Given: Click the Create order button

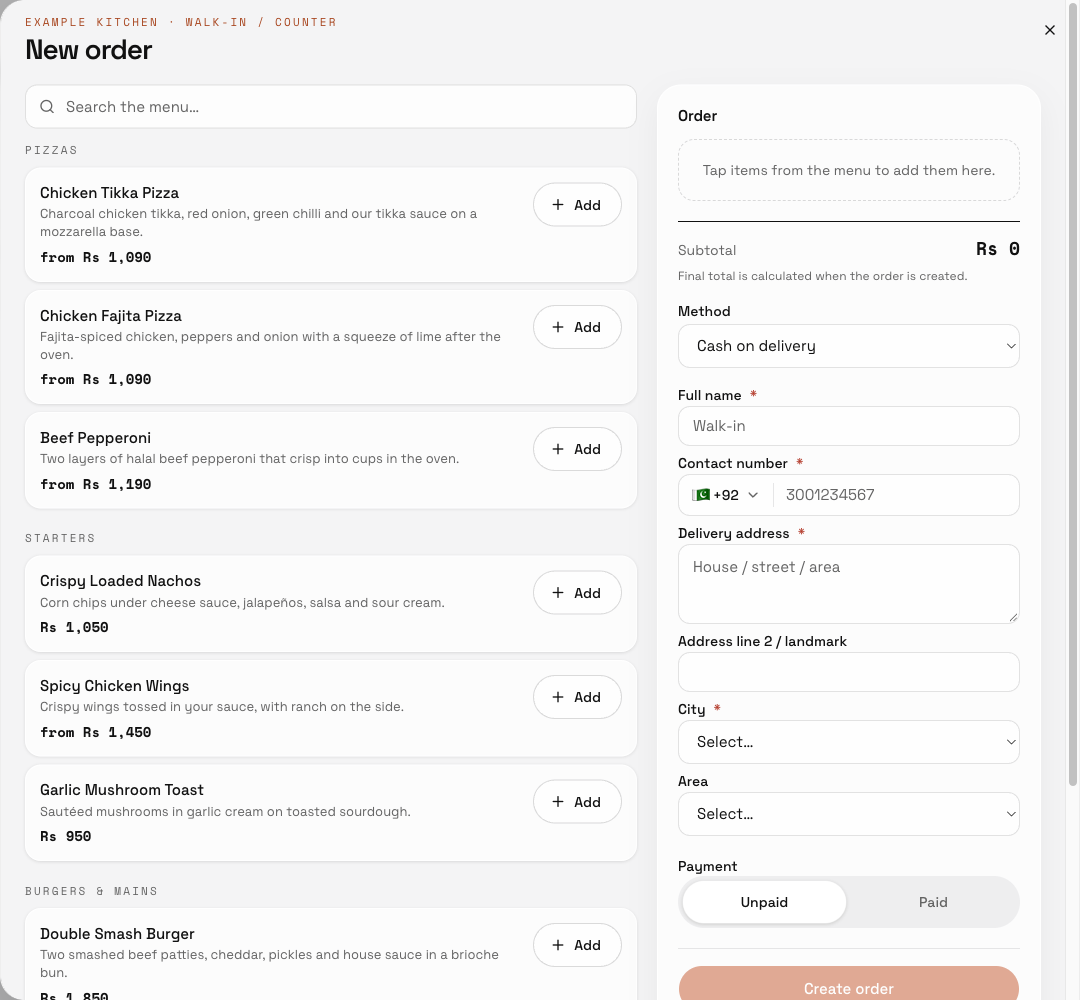Looking at the screenshot, I should (849, 985).
